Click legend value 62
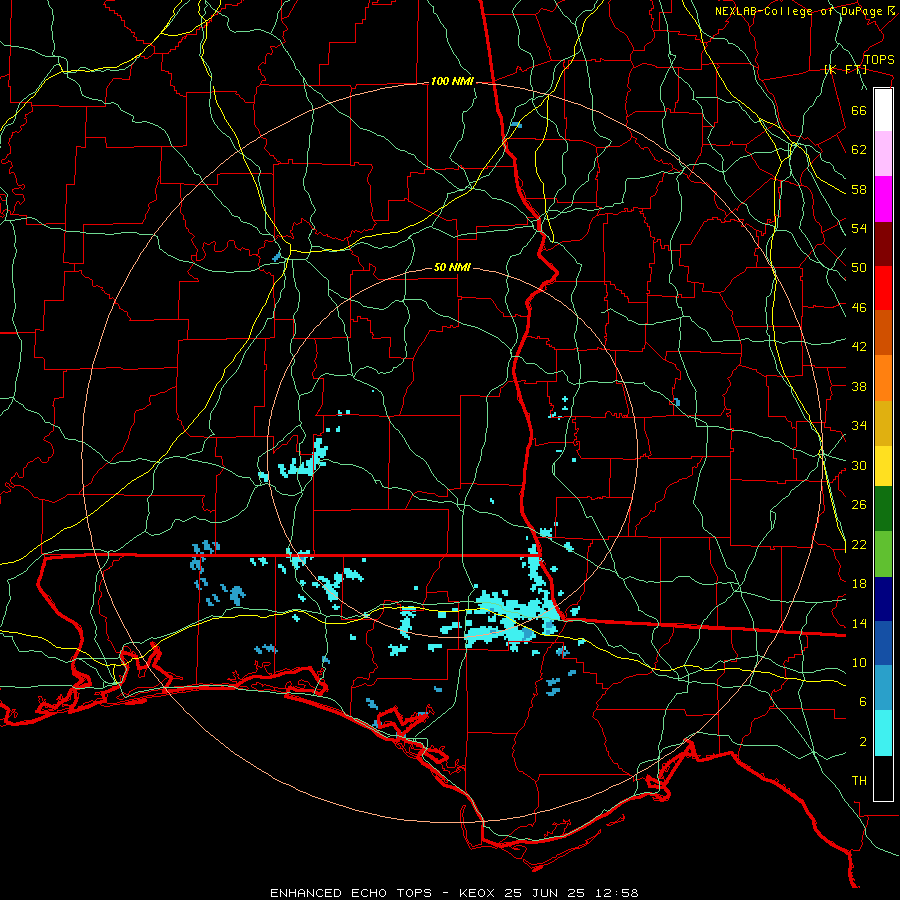The image size is (900, 900). (x=859, y=150)
